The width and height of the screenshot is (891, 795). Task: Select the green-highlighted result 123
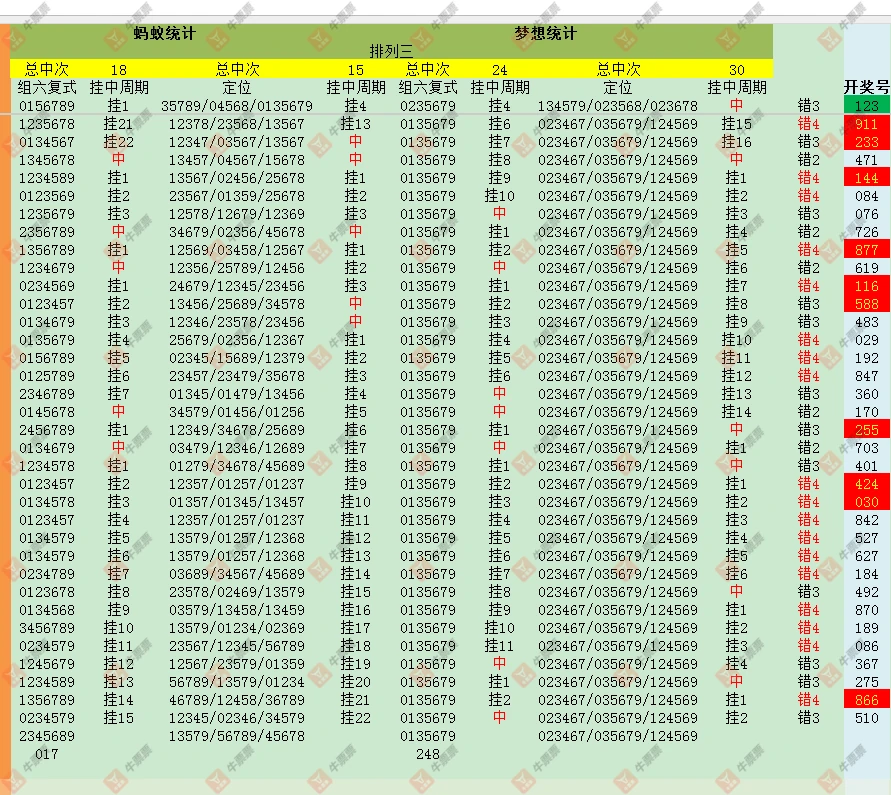pos(866,104)
